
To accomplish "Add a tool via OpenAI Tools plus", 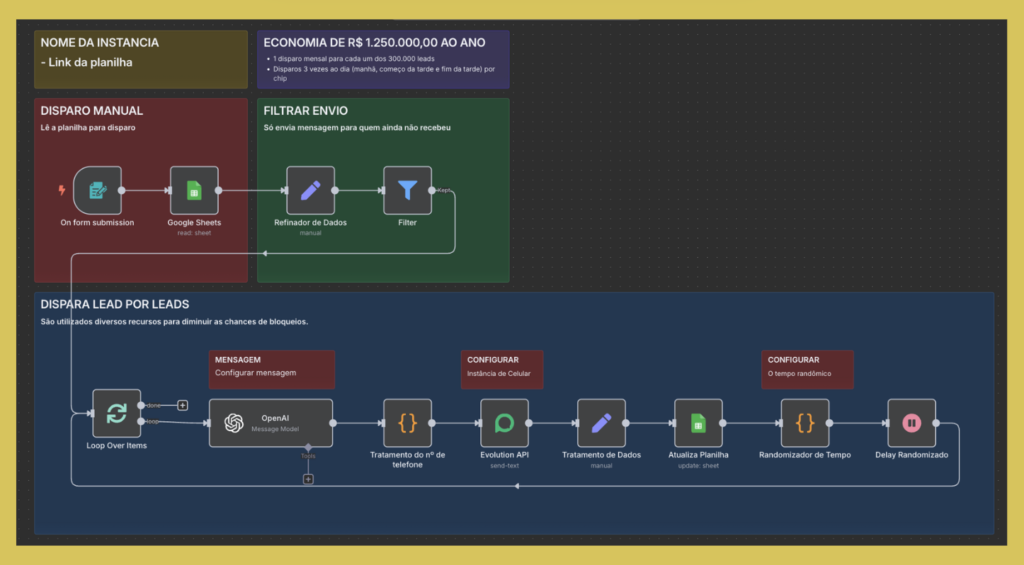I will 308,479.
